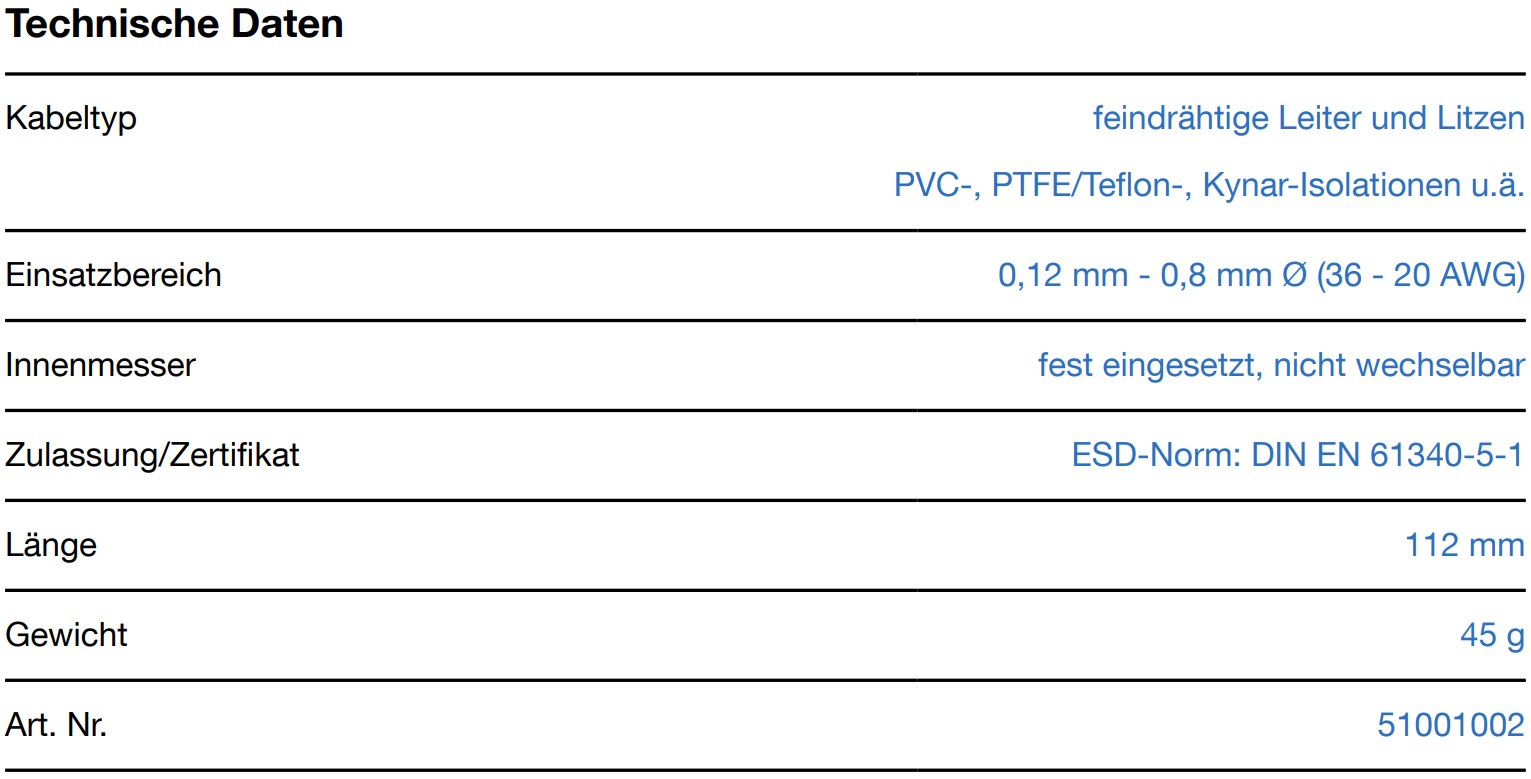Click fest eingesetzt, nicht wechselbar text

click(x=1282, y=365)
